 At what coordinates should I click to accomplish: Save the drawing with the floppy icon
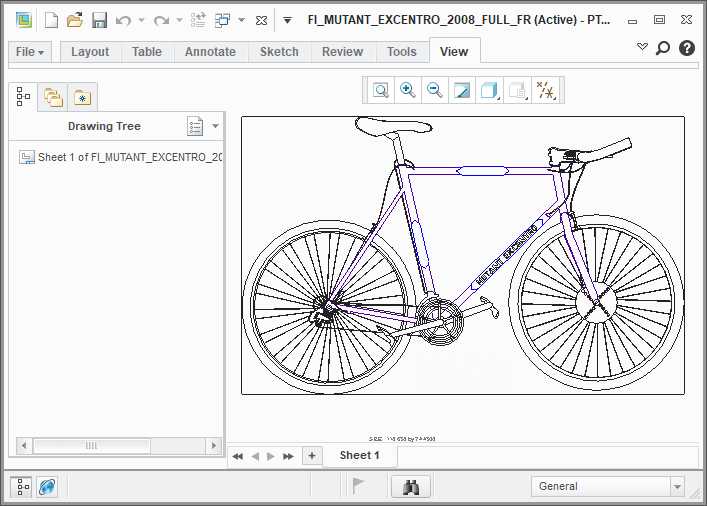pyautogui.click(x=99, y=20)
